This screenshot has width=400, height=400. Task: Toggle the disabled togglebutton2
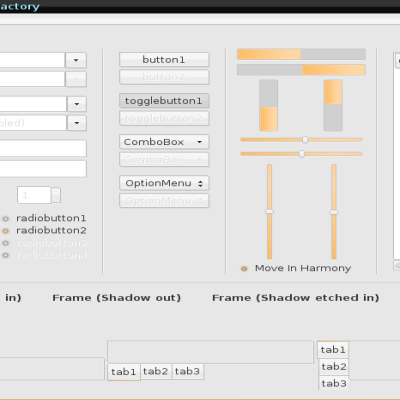tap(164, 118)
